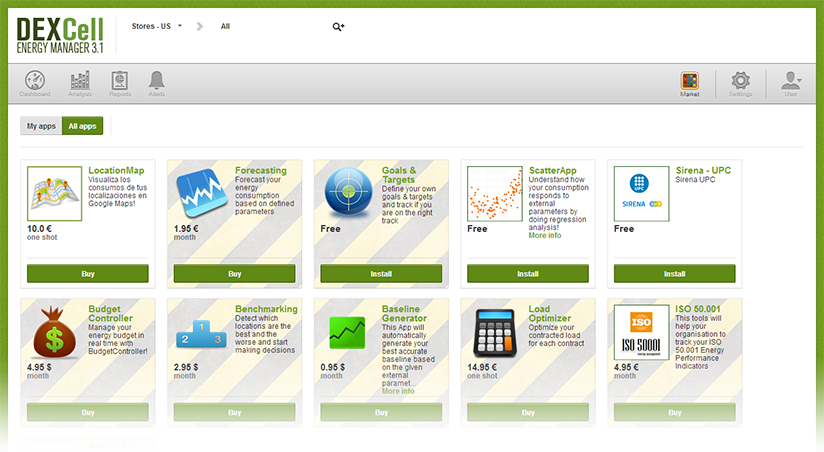This screenshot has height=452, width=824.
Task: Click the Goals & Targets crosshair icon
Action: [348, 192]
